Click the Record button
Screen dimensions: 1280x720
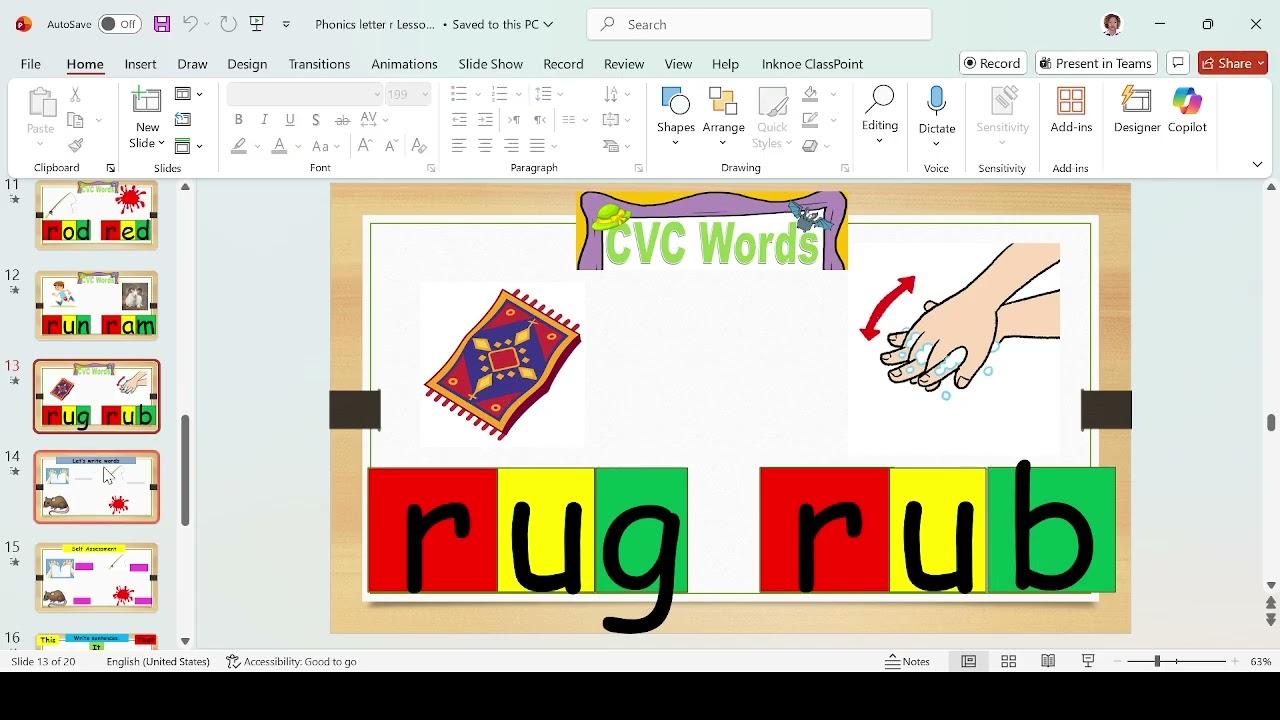coord(994,63)
